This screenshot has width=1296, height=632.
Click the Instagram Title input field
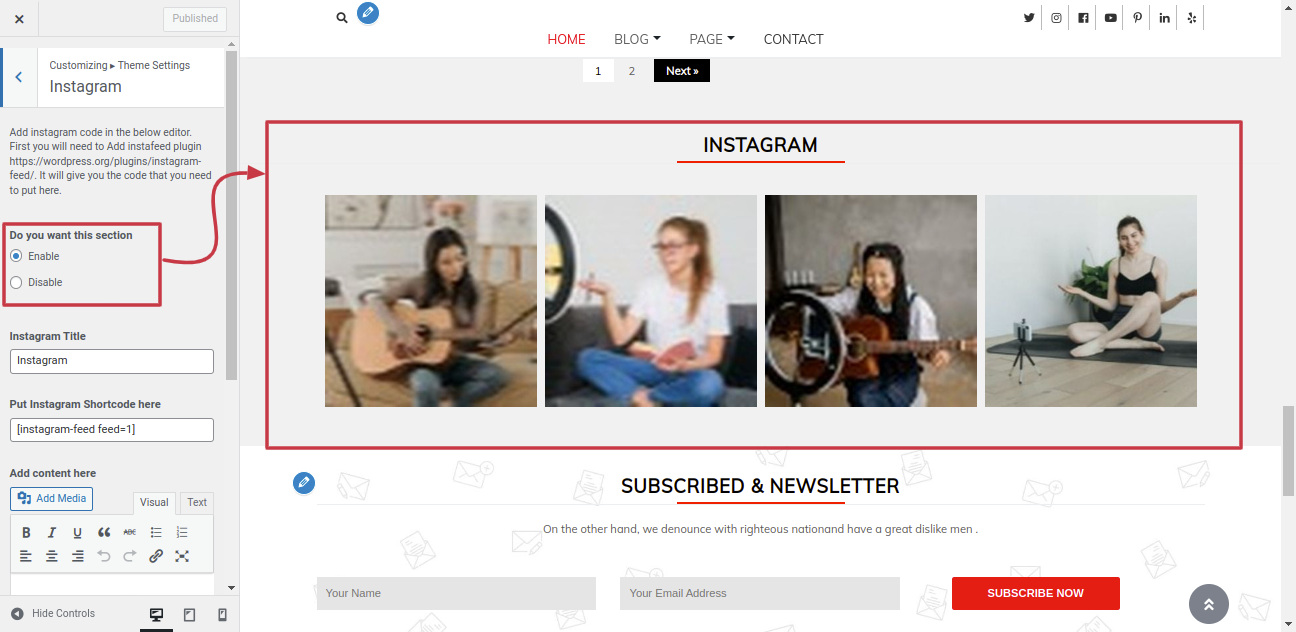[112, 361]
